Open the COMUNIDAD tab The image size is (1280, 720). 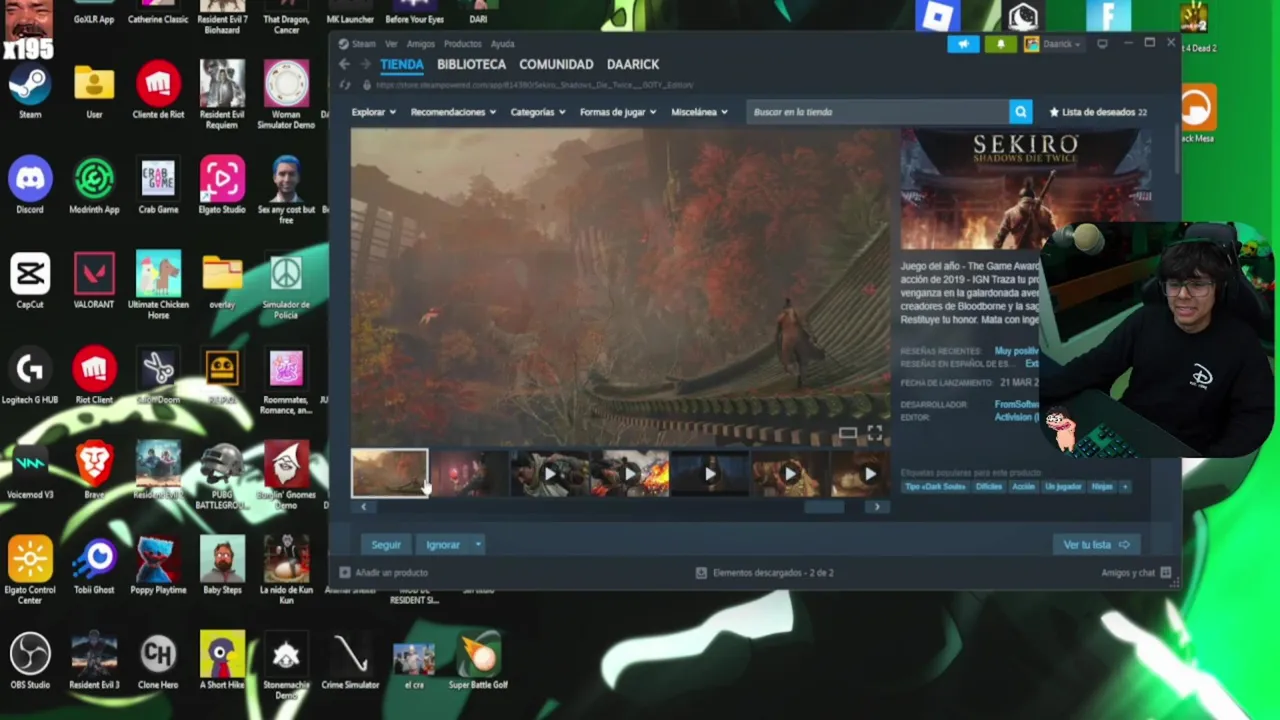[x=556, y=64]
